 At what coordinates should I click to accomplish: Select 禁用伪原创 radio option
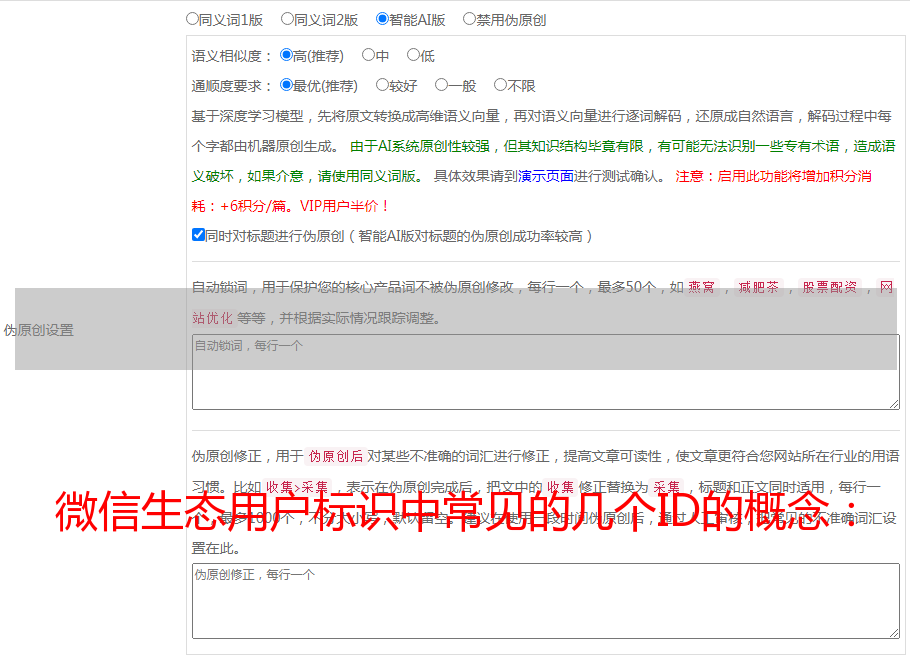(469, 19)
